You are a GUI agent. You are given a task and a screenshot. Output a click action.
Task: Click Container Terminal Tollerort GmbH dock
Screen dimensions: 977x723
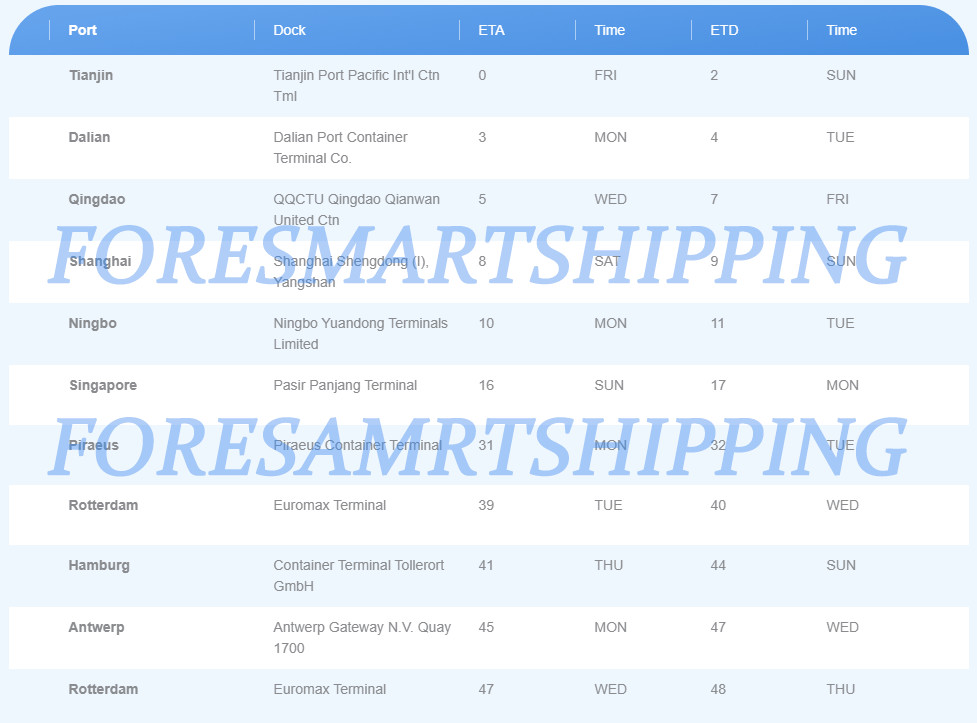click(358, 575)
